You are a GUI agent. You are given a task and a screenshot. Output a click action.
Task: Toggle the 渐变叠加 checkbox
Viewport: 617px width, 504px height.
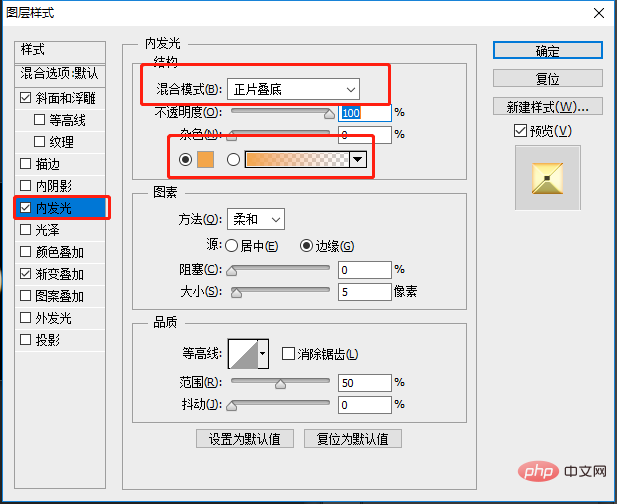coord(26,274)
